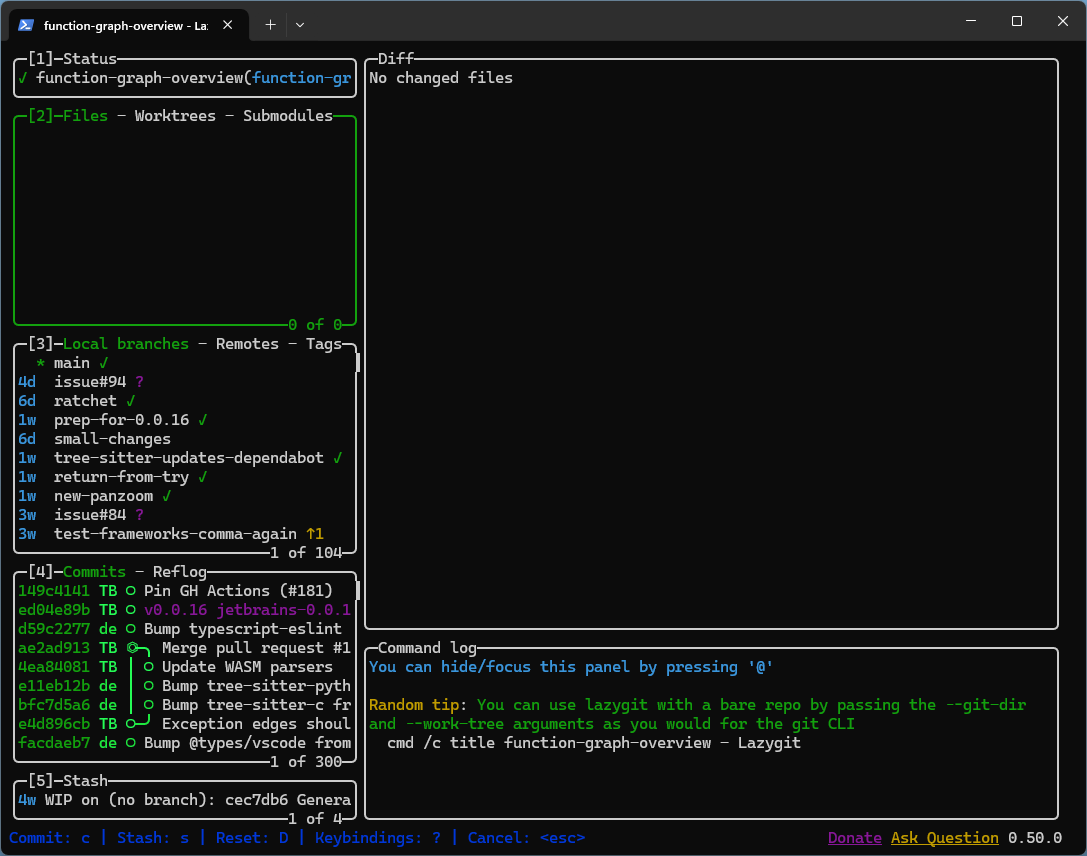1087x856 pixels.
Task: Click the Keybindings: ? shortcut
Action: coord(378,838)
